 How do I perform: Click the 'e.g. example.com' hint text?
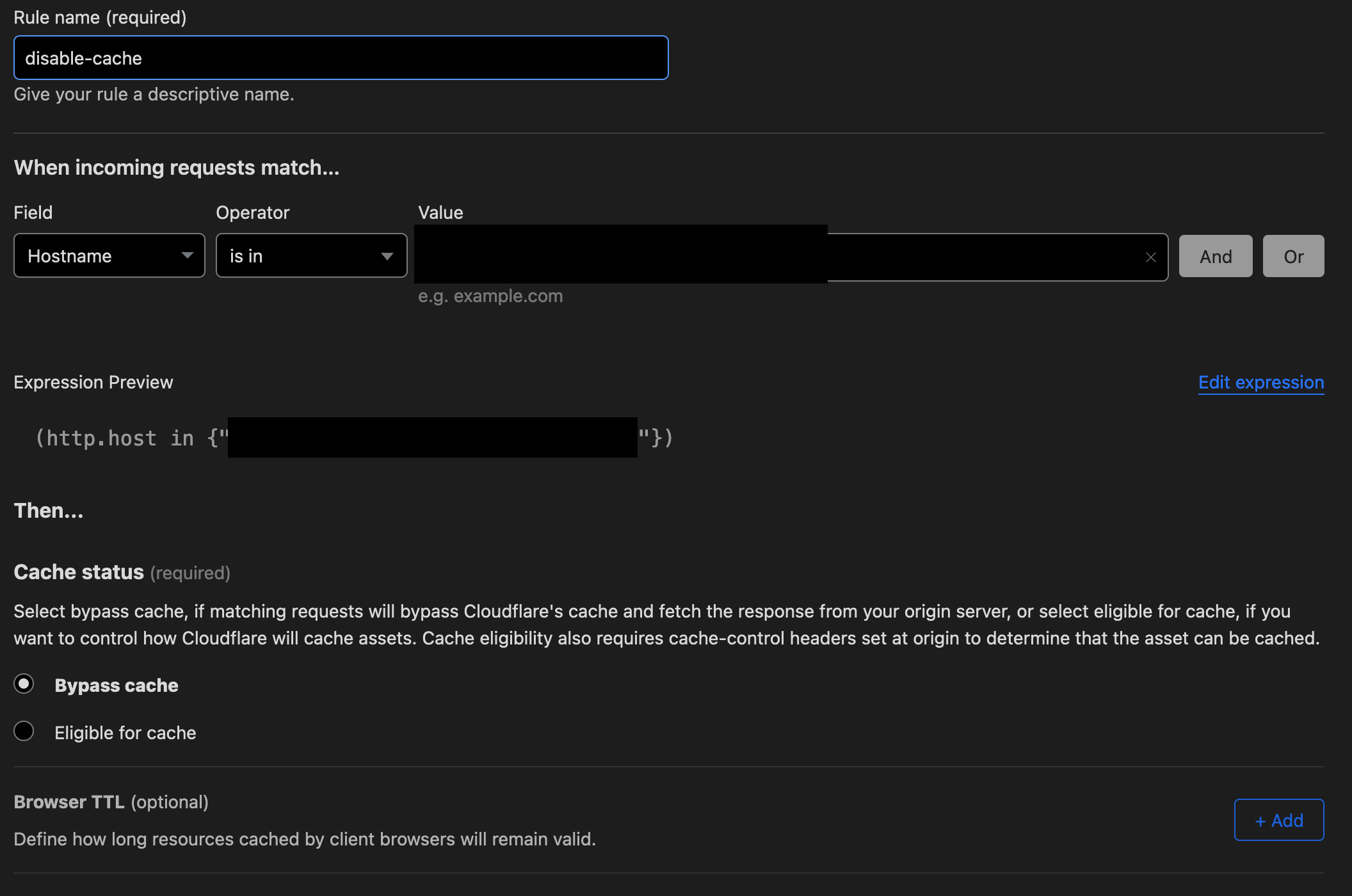coord(490,296)
